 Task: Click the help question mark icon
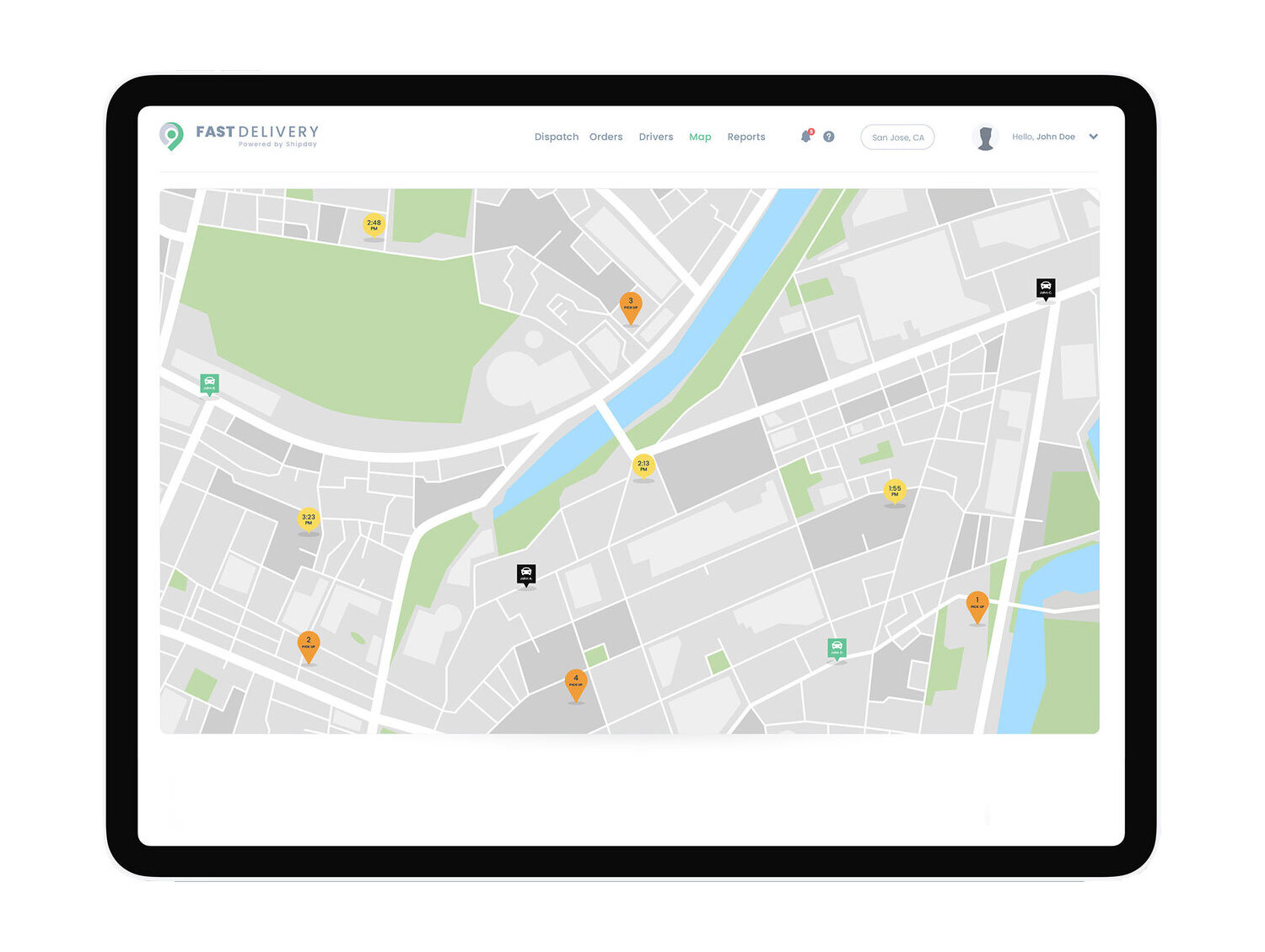829,137
